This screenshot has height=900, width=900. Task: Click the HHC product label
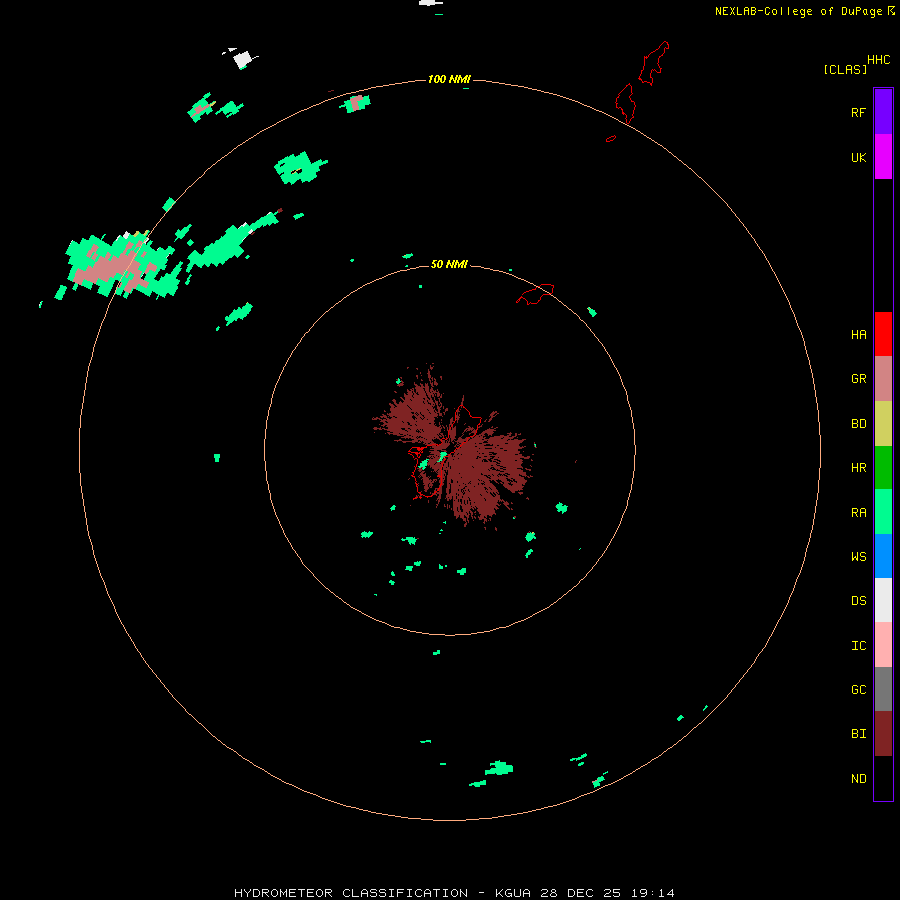(878, 60)
